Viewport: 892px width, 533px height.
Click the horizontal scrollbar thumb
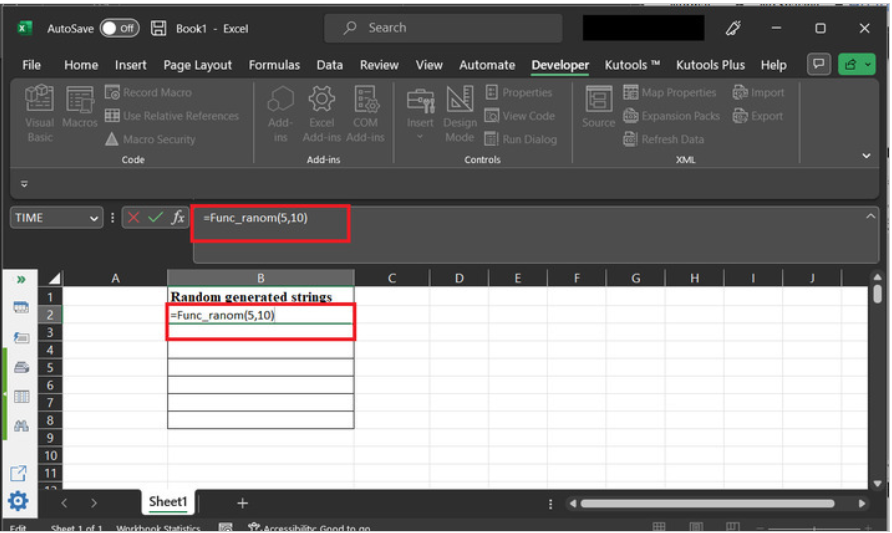pyautogui.click(x=707, y=503)
